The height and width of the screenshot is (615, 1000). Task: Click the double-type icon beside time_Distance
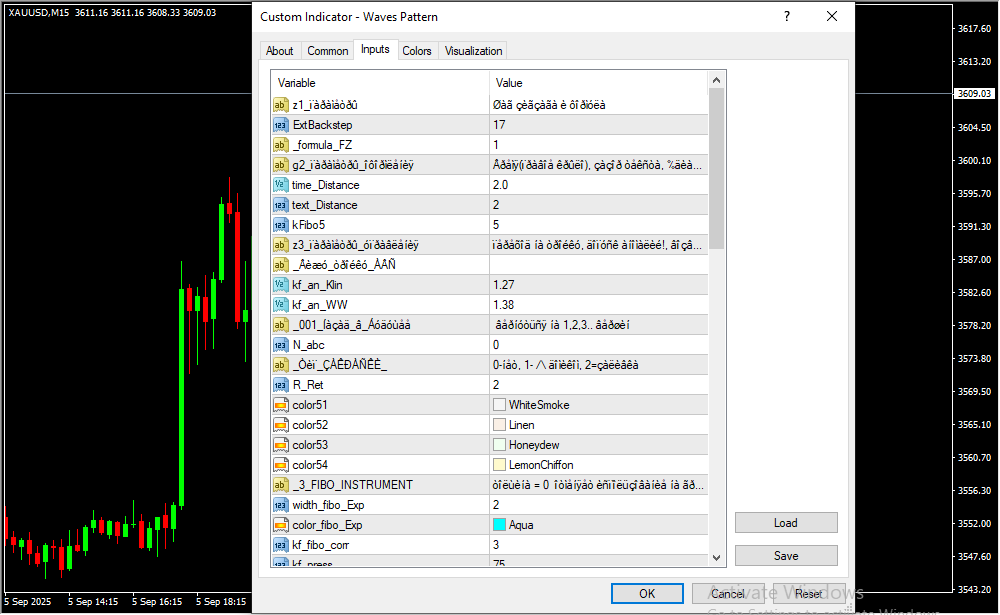pyautogui.click(x=280, y=185)
